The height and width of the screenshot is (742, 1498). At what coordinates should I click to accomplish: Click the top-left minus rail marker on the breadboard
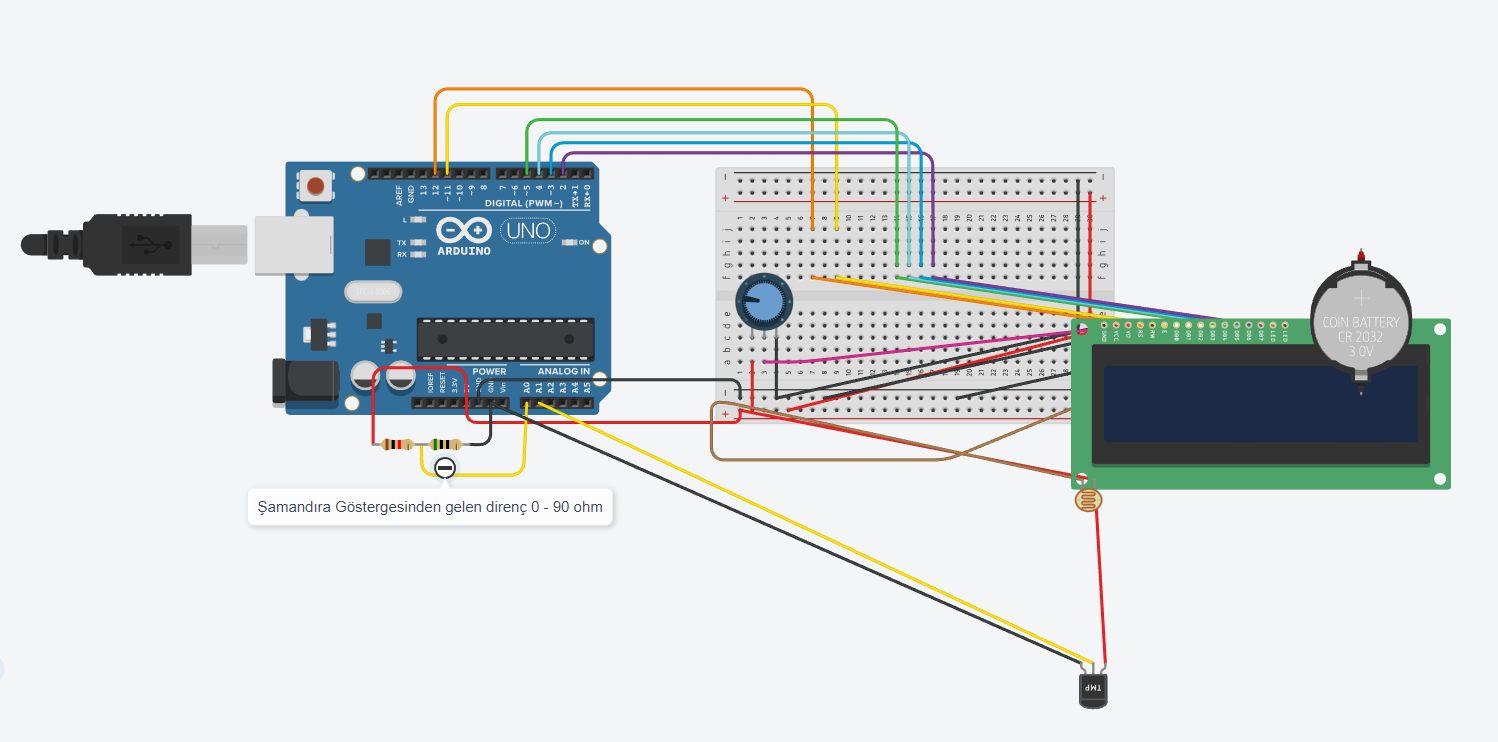tap(725, 177)
